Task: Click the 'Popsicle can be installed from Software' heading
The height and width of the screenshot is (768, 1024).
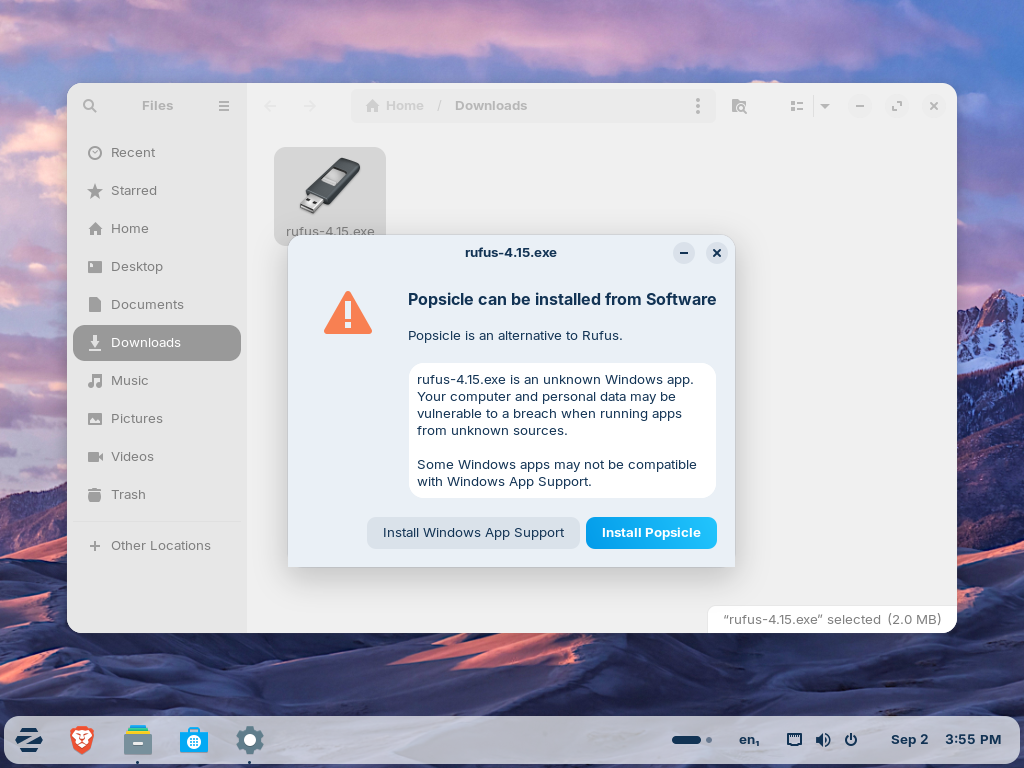Action: pyautogui.click(x=562, y=300)
